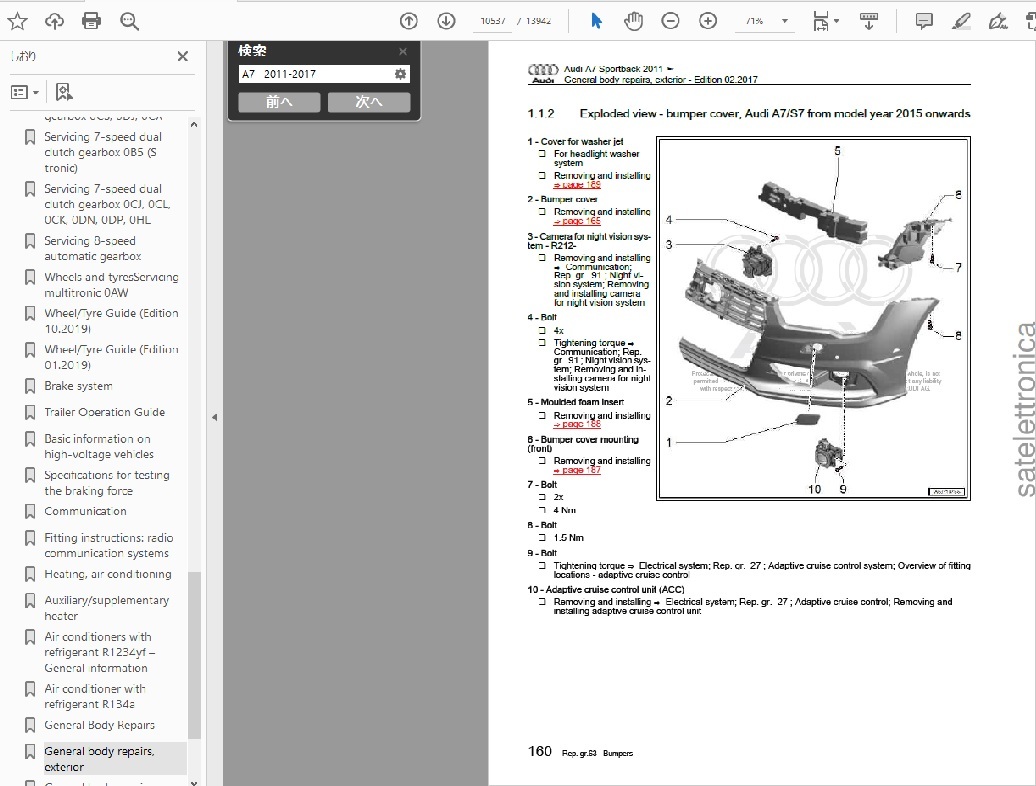Click the find bookmark icon

(x=63, y=92)
